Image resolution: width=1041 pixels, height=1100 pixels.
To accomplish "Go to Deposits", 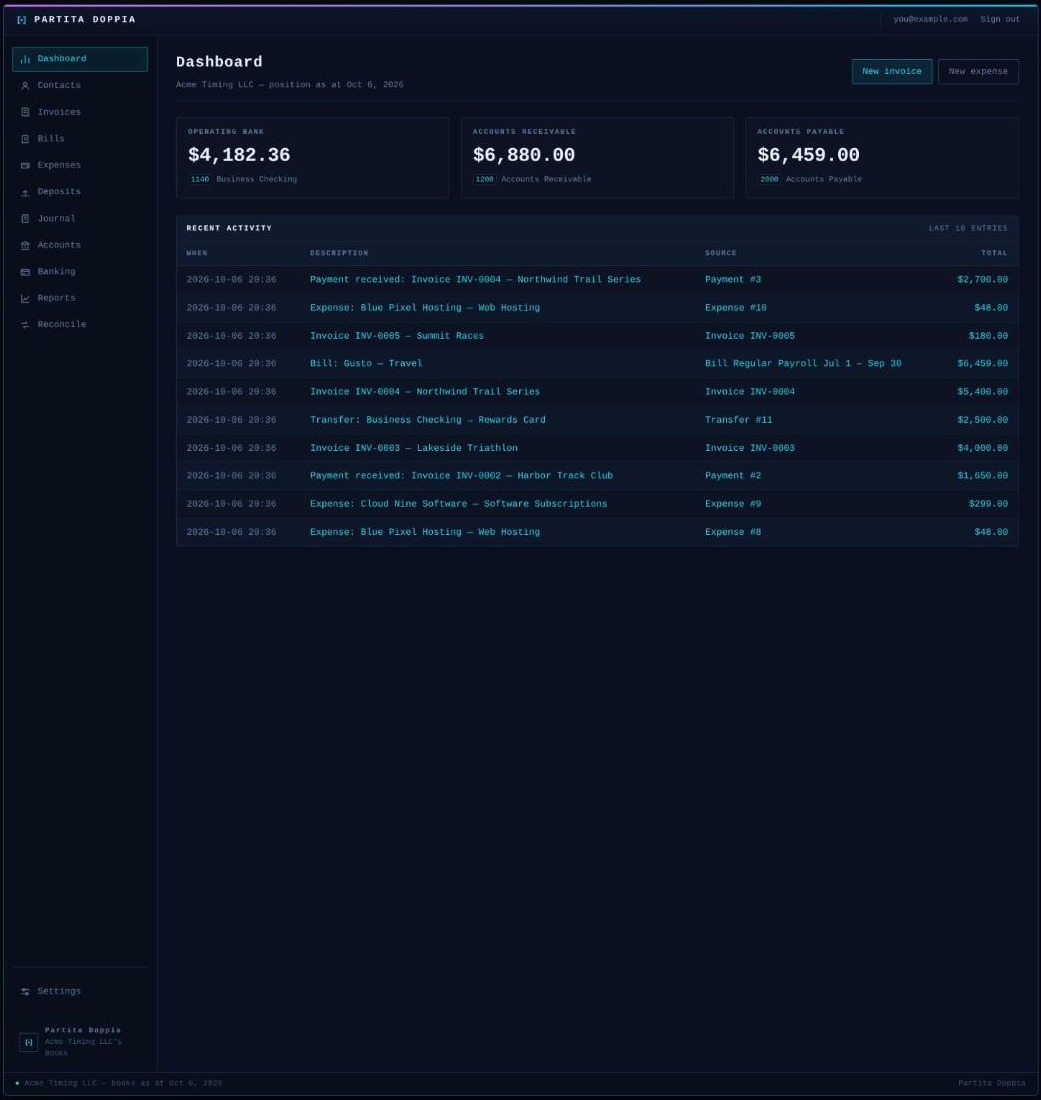I will tap(80, 192).
